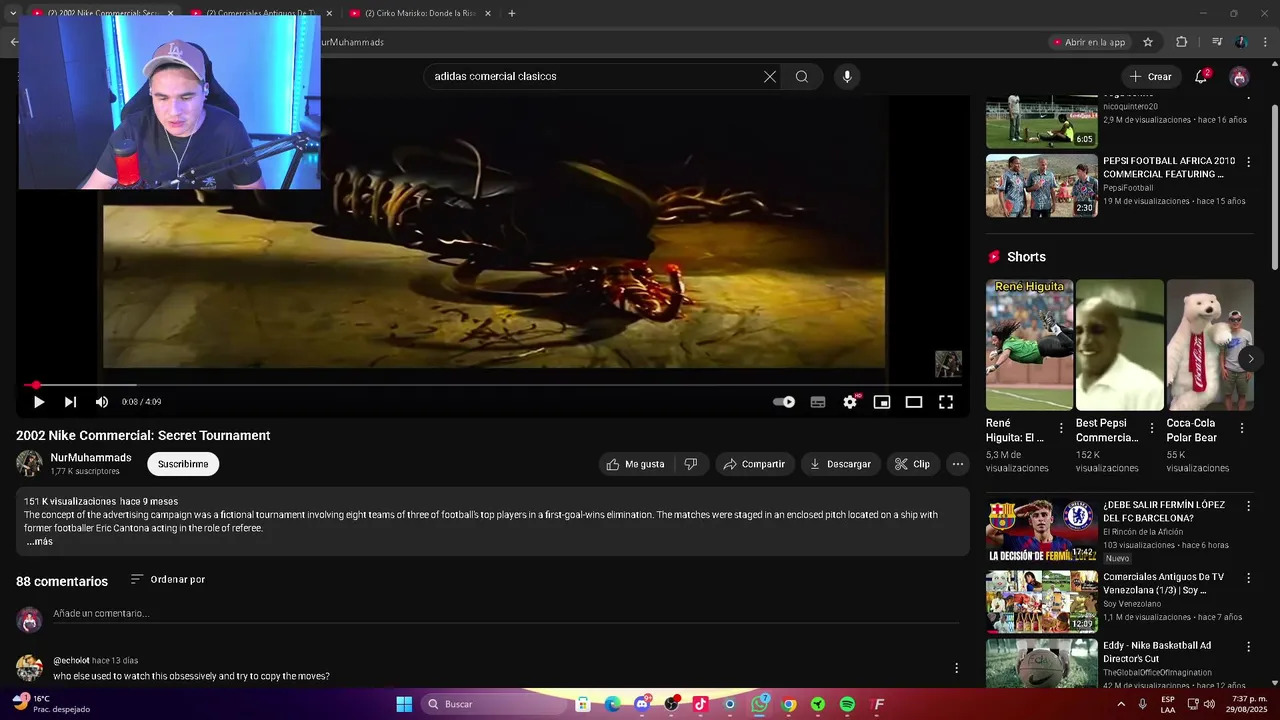The width and height of the screenshot is (1280, 720).
Task: Open Comerciales Antiguos De TV Venezolana video
Action: pos(1042,602)
